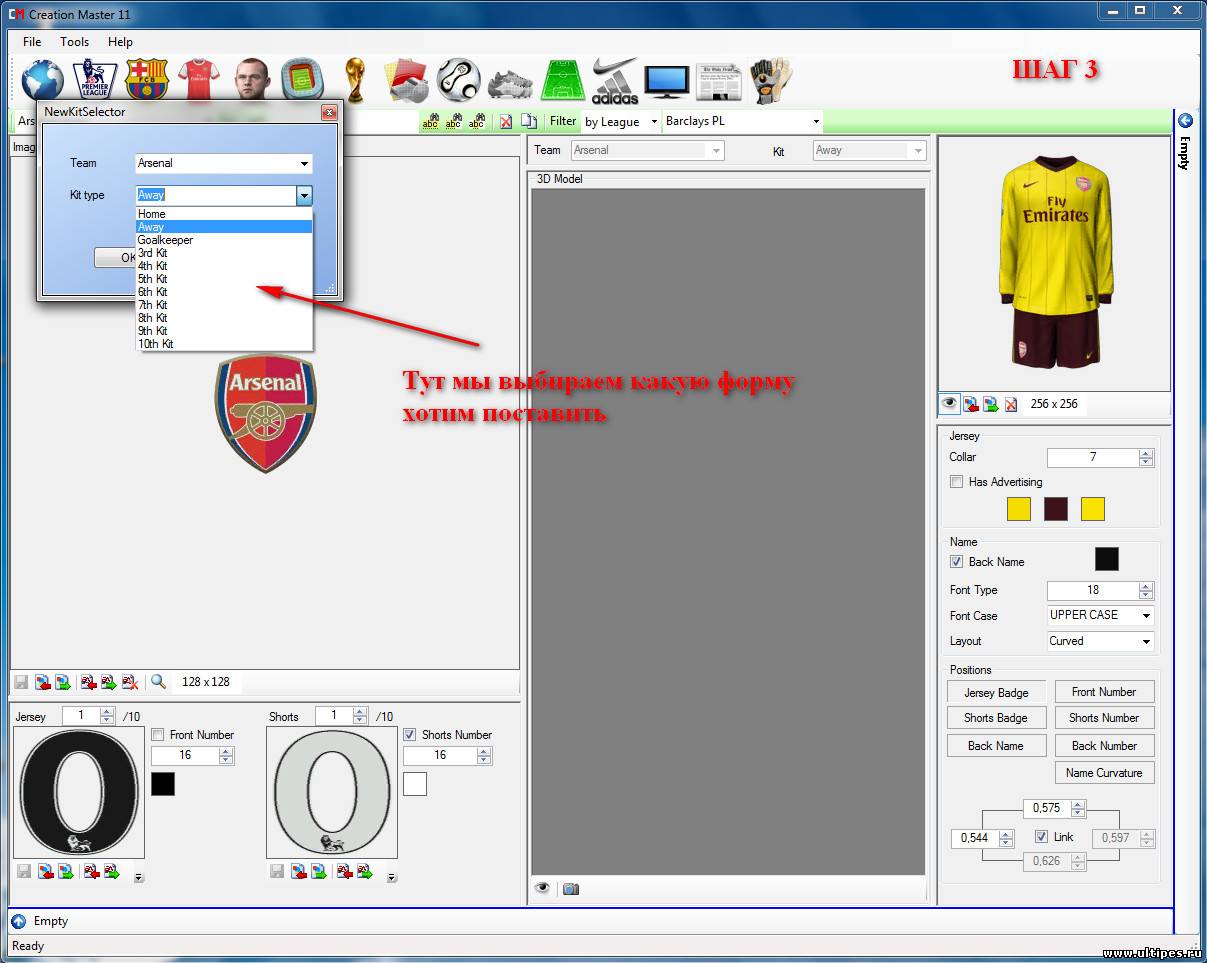Click the dark maroon jersey color swatch

[1056, 509]
